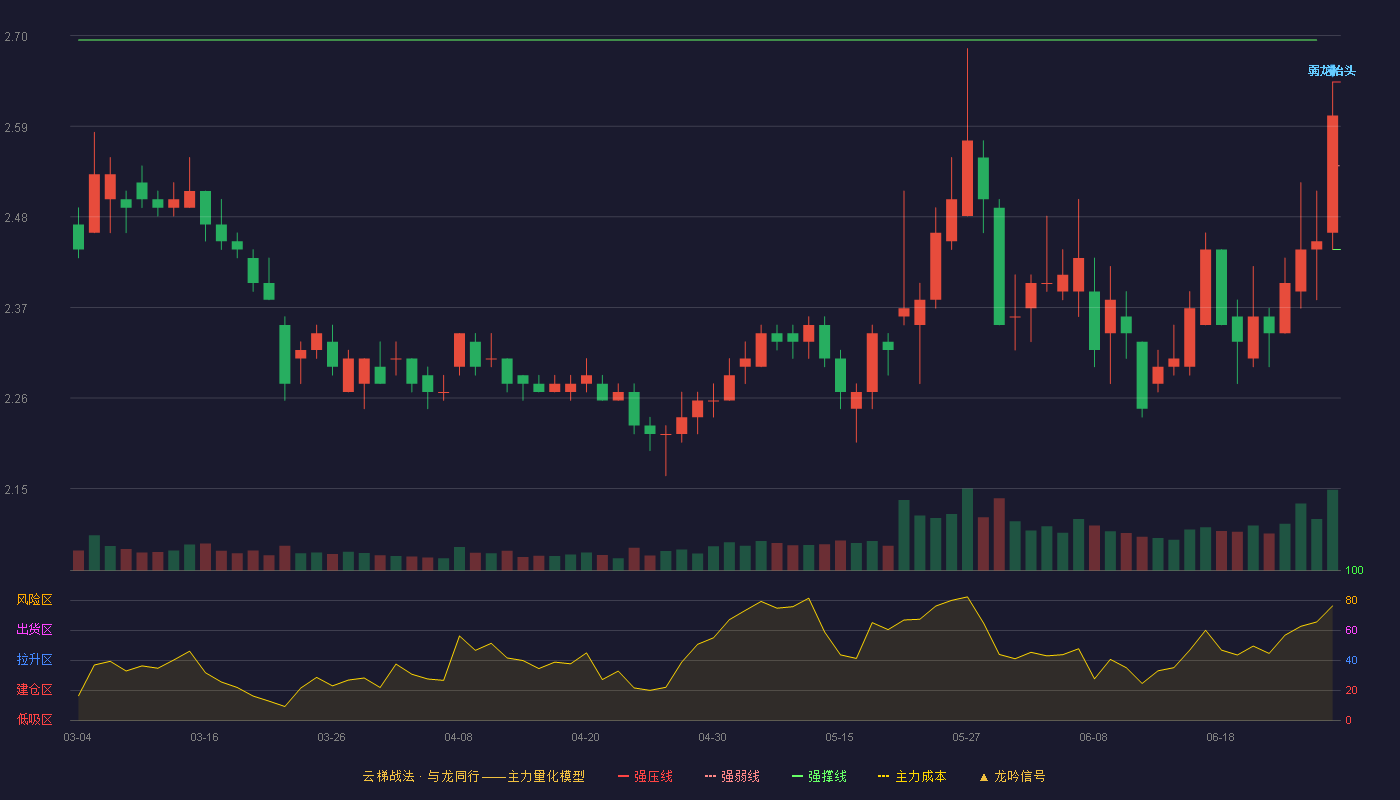Toggle the 龙吟信号 triangle legend entry

point(1012,776)
